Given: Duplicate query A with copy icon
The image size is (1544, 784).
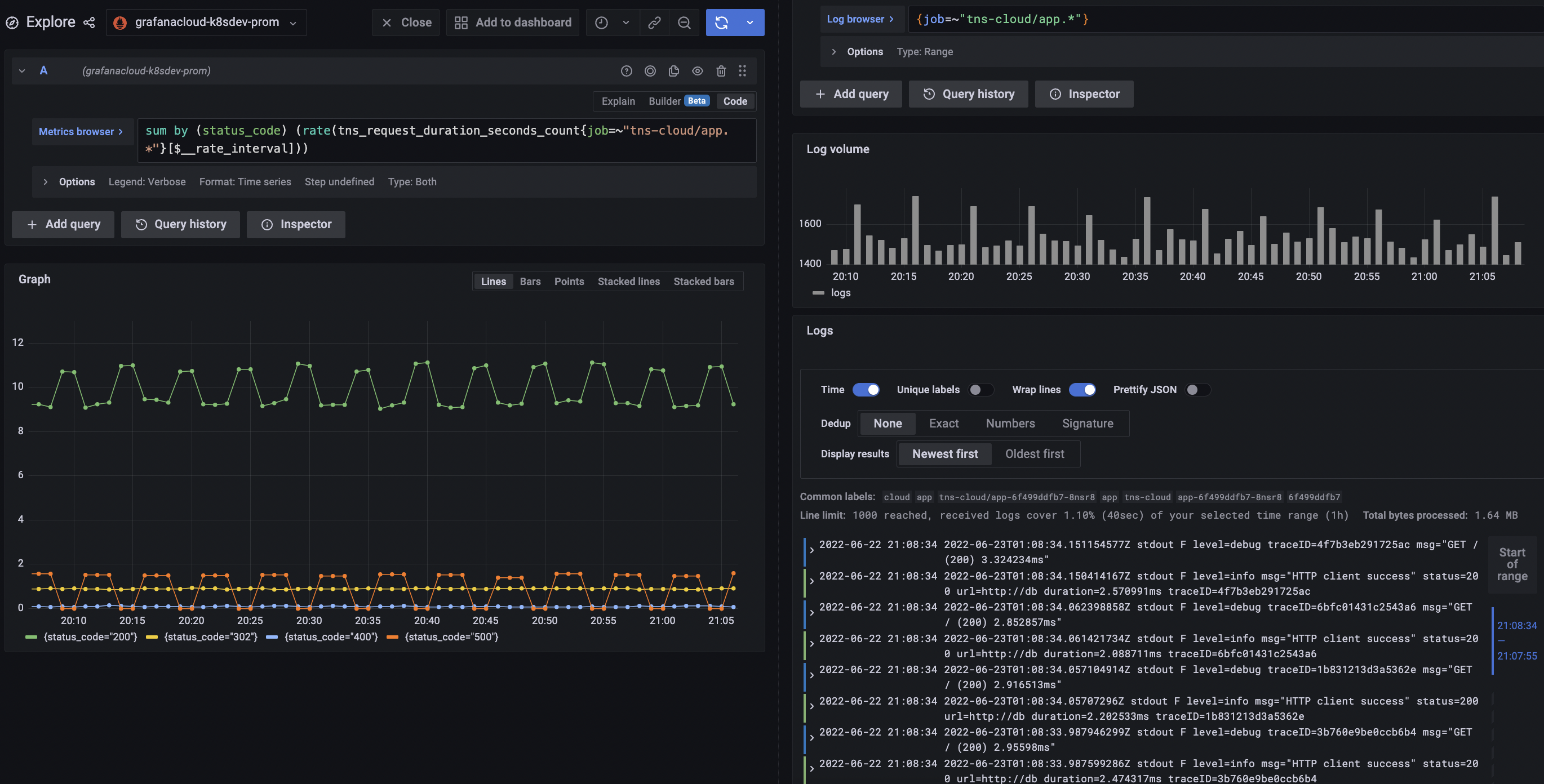Looking at the screenshot, I should pos(674,70).
